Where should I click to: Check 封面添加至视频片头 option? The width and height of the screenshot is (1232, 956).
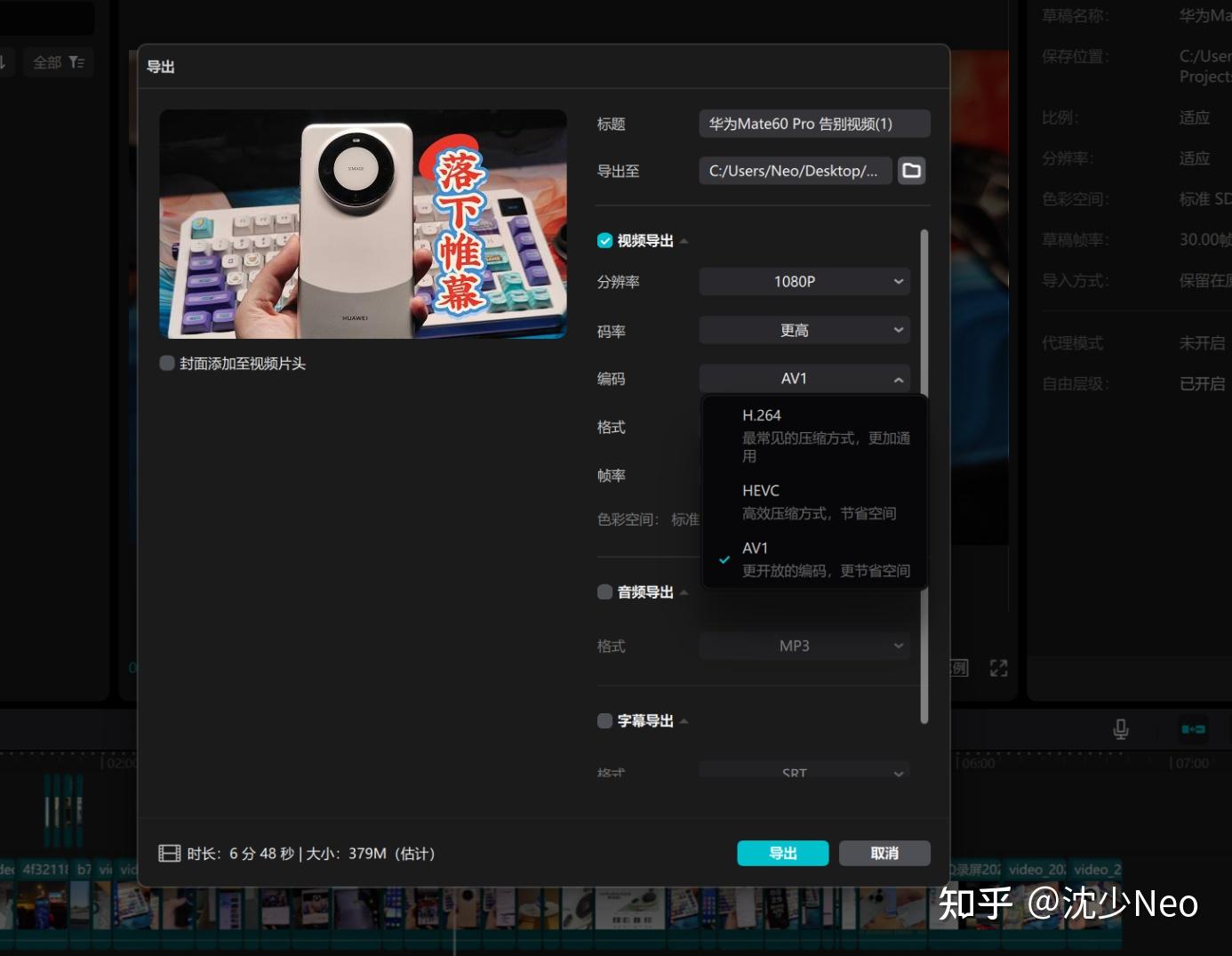click(x=166, y=363)
